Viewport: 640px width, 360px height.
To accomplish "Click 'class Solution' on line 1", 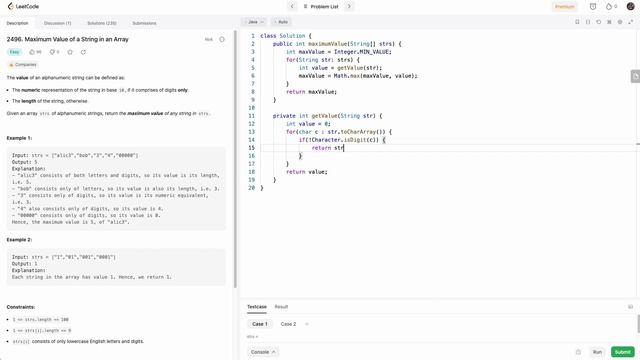I will click(283, 36).
